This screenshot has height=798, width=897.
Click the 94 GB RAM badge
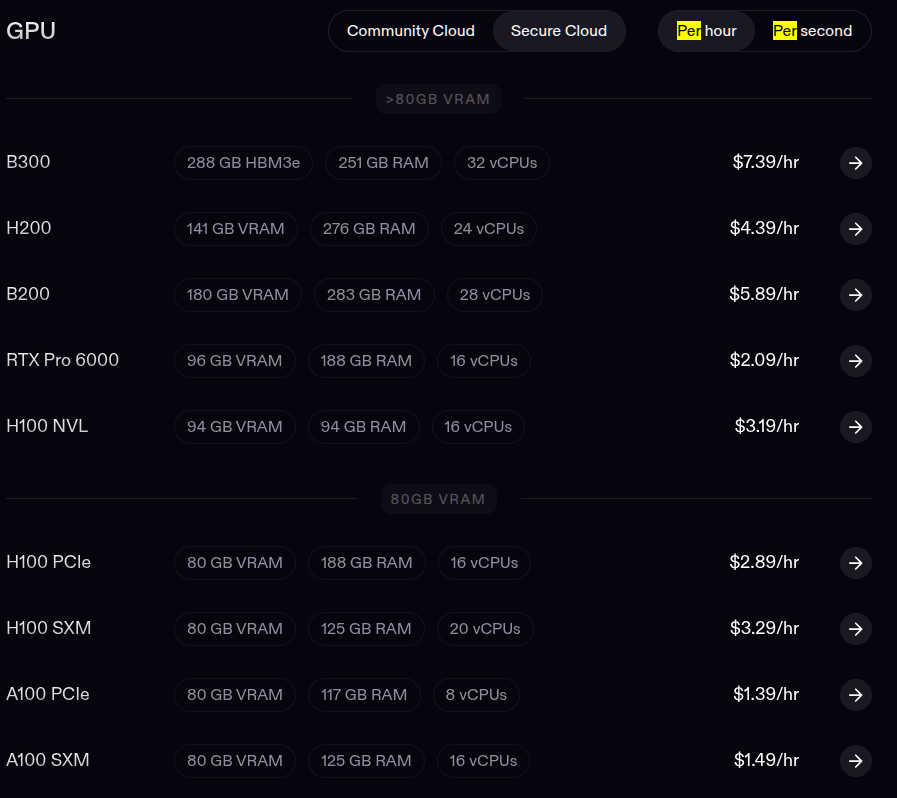363,427
